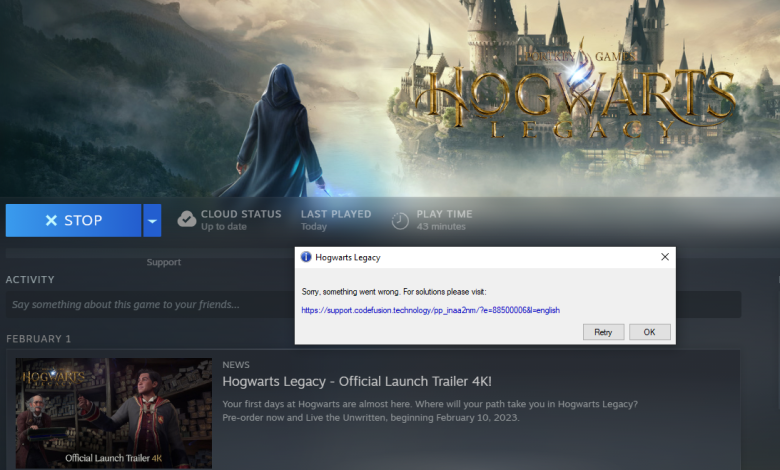Viewport: 780px width, 470px height.
Task: Click 'Sorry, something went wrong' message text
Action: click(394, 292)
